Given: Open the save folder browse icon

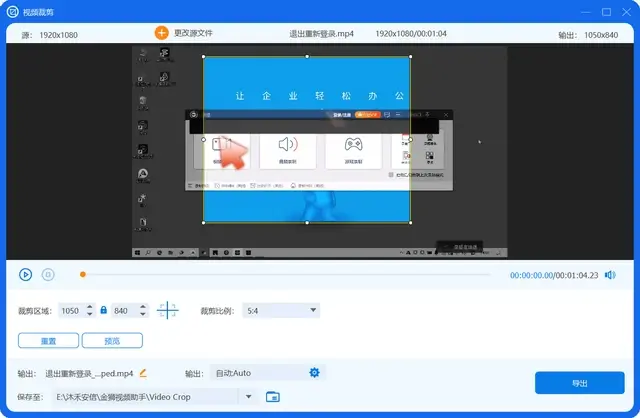Looking at the screenshot, I should point(273,396).
